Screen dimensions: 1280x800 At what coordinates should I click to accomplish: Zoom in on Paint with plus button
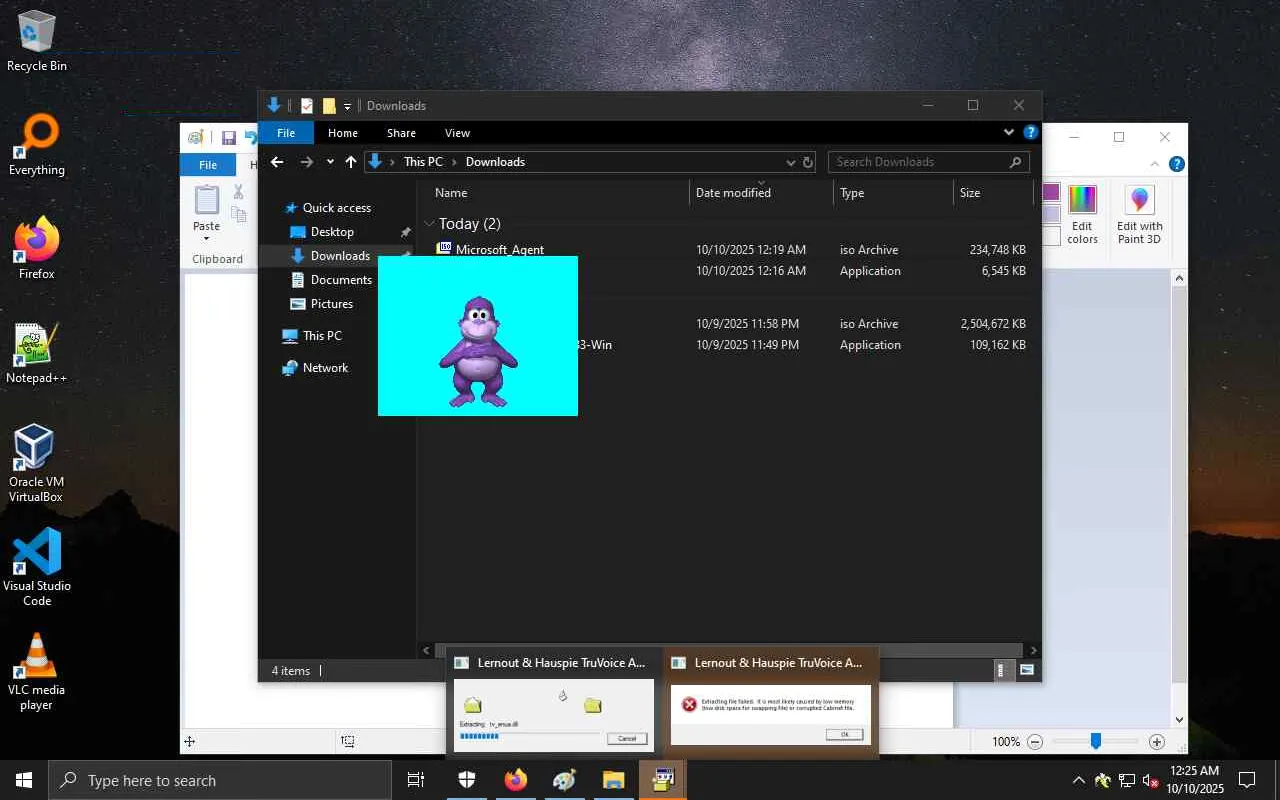[x=1157, y=742]
